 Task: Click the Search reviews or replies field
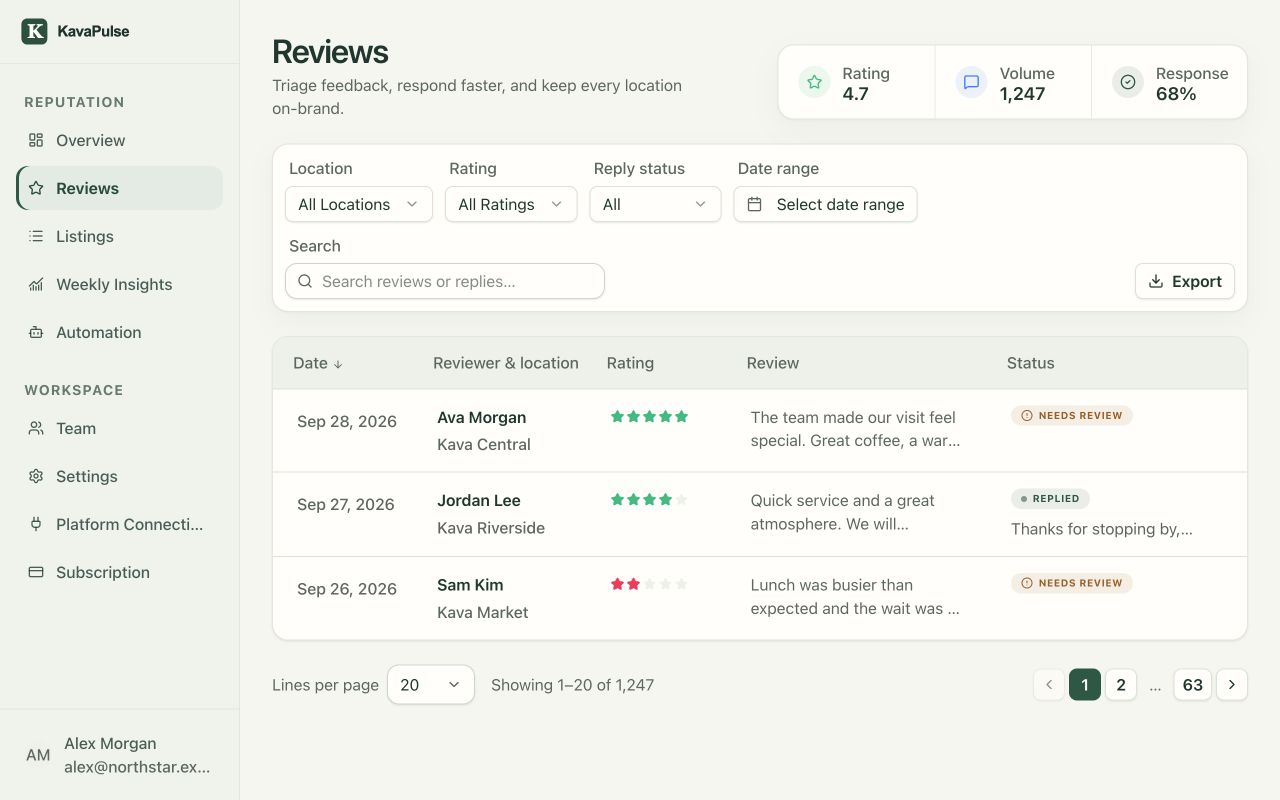click(x=445, y=281)
